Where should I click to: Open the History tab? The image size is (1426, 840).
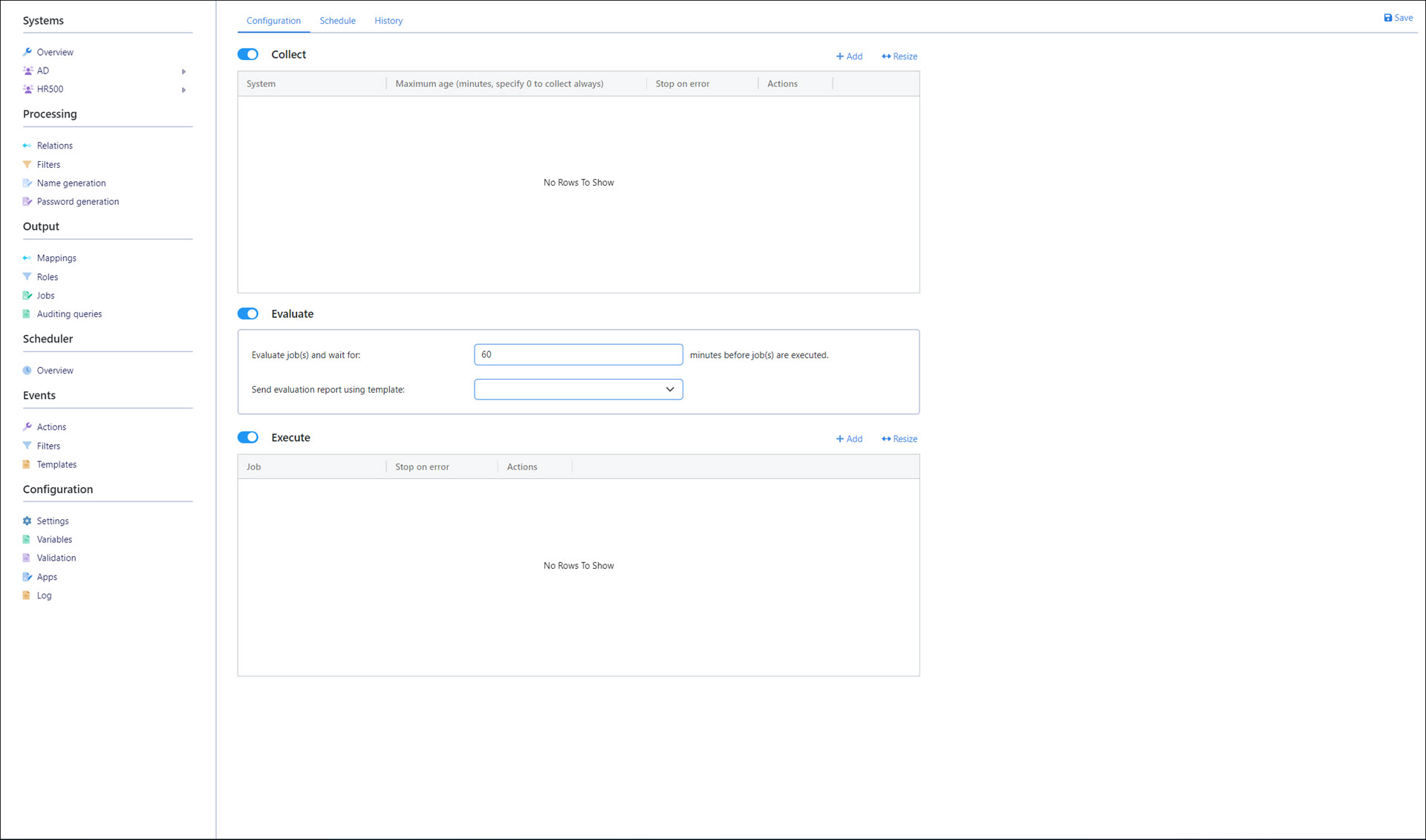[x=388, y=21]
